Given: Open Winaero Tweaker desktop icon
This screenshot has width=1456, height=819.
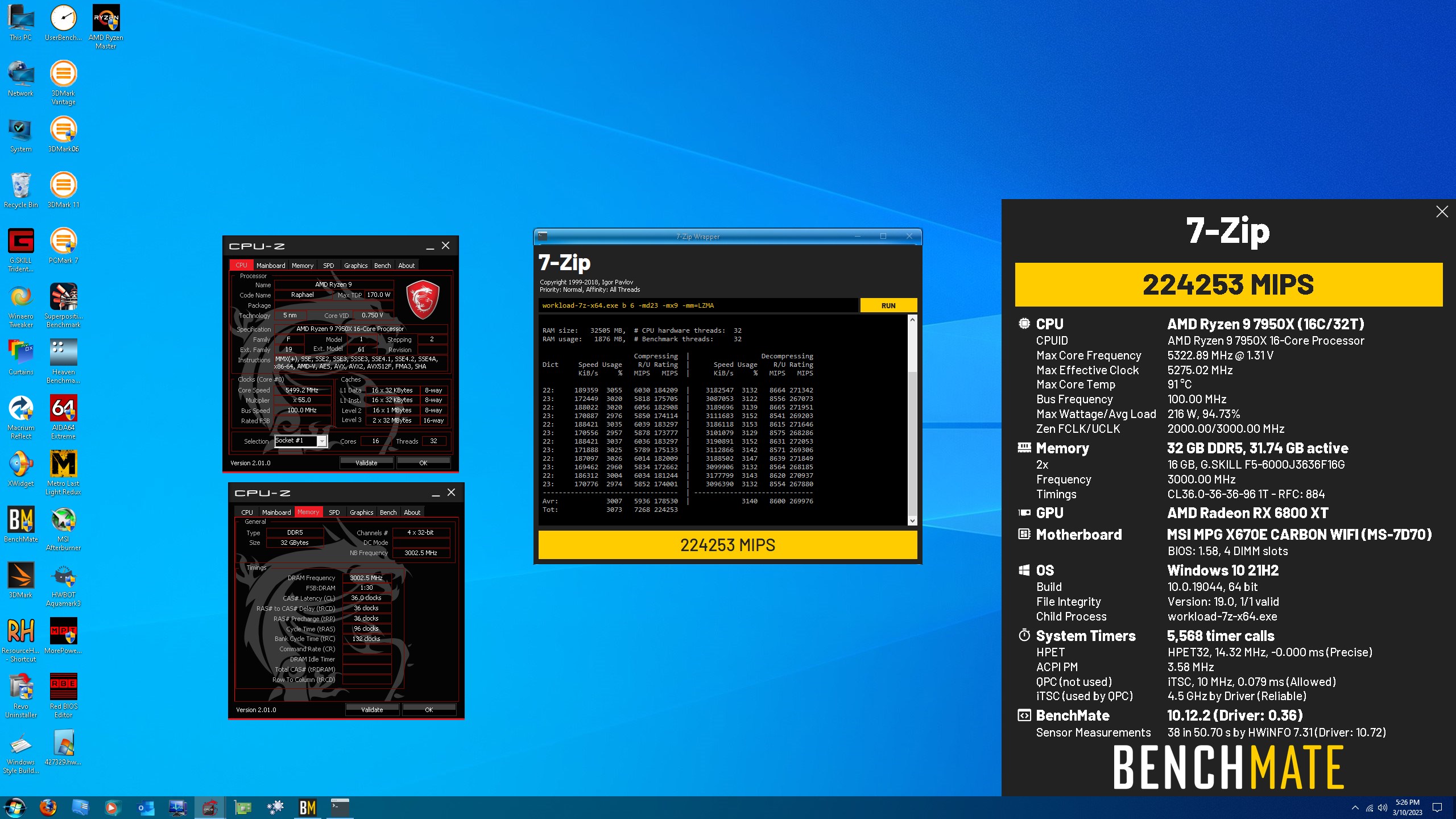Looking at the screenshot, I should click(x=21, y=305).
